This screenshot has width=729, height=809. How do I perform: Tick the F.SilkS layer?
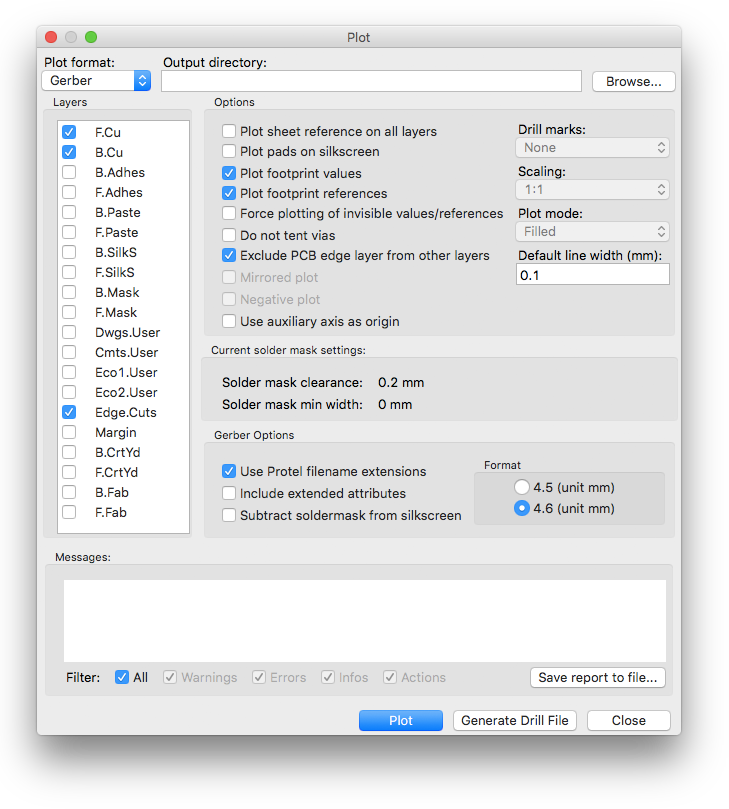(69, 272)
